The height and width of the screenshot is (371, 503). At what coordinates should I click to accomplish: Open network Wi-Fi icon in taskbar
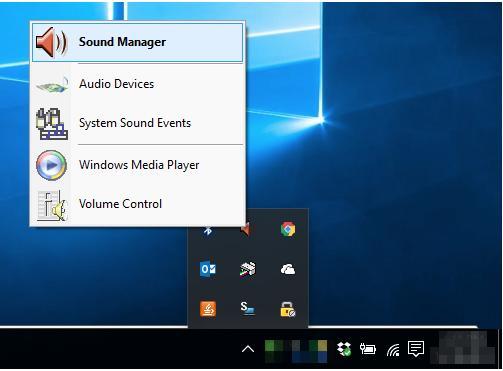coord(393,350)
